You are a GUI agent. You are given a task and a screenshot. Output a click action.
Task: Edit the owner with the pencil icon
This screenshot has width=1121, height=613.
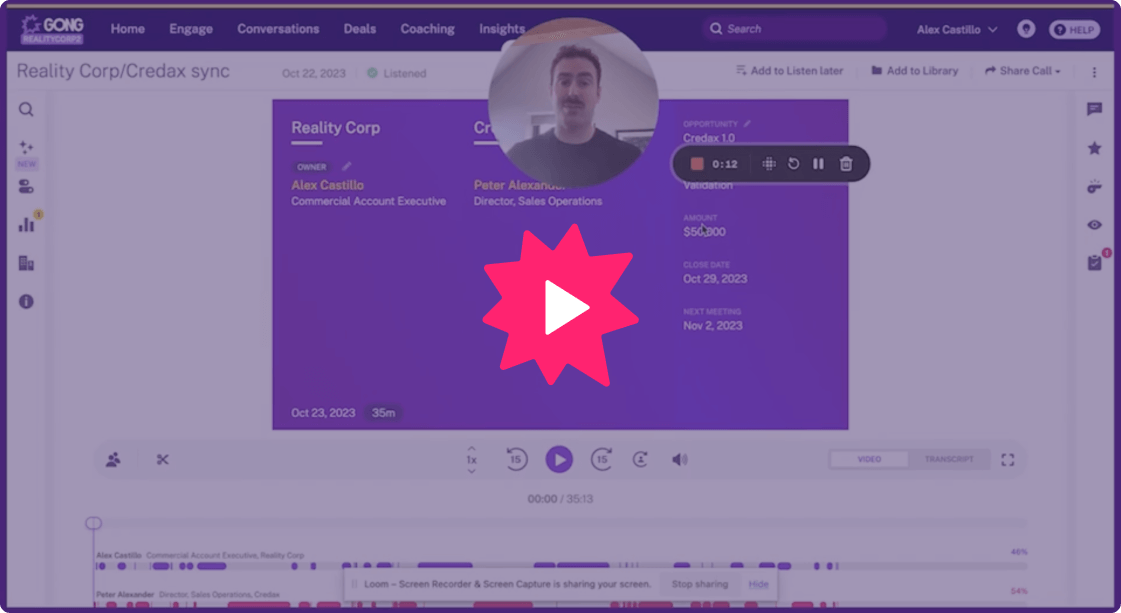tap(346, 166)
